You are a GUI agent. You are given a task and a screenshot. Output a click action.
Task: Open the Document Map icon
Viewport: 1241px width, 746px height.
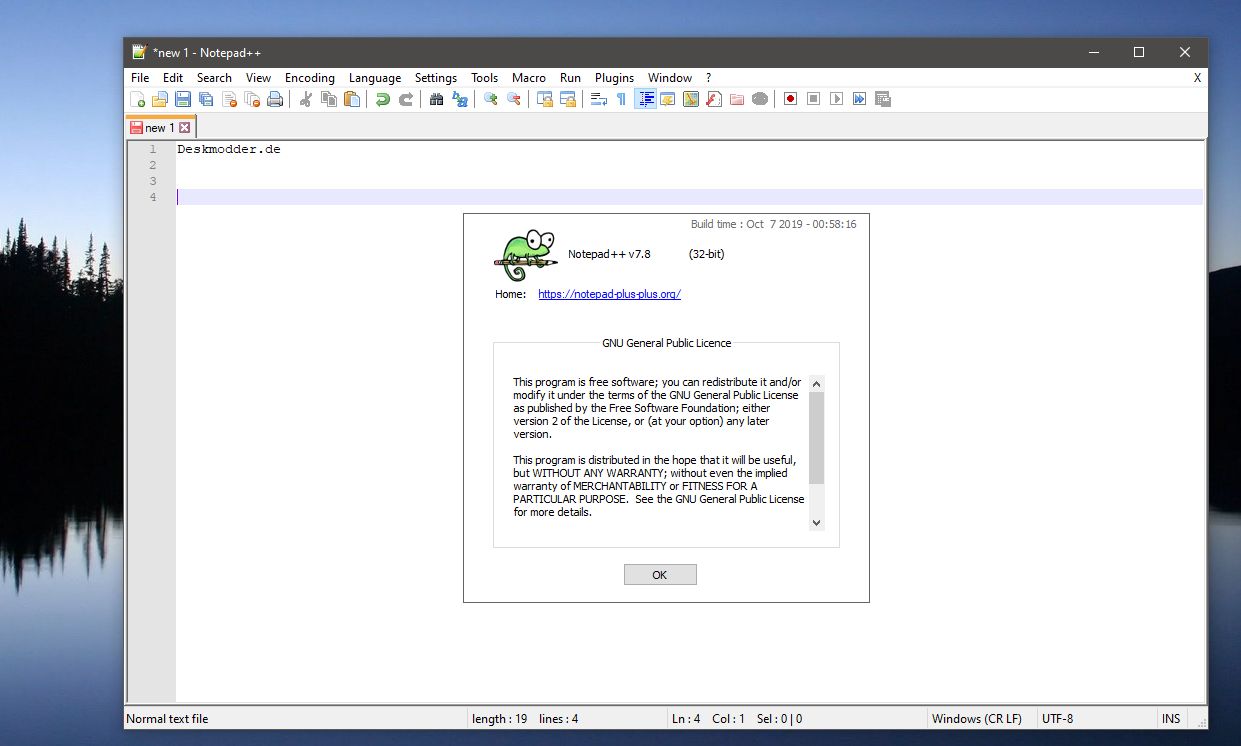point(691,99)
